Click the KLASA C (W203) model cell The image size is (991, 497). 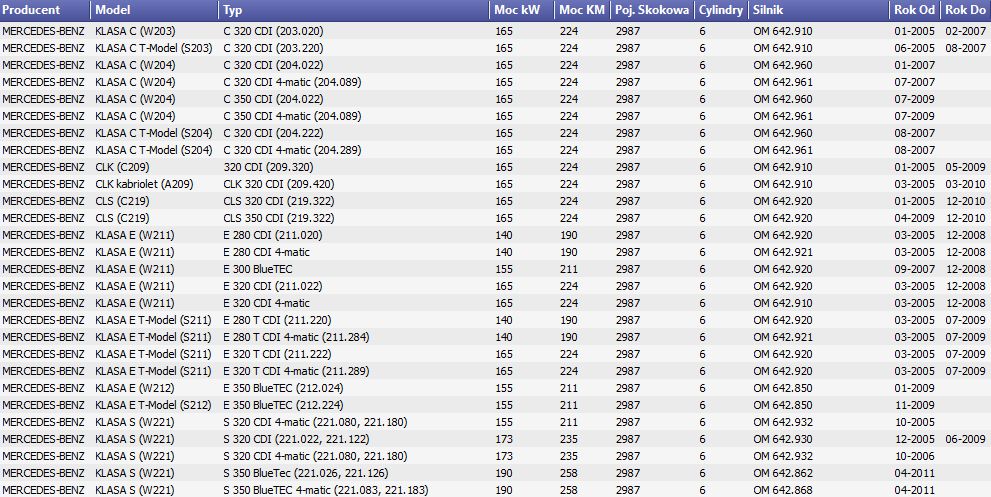point(135,31)
